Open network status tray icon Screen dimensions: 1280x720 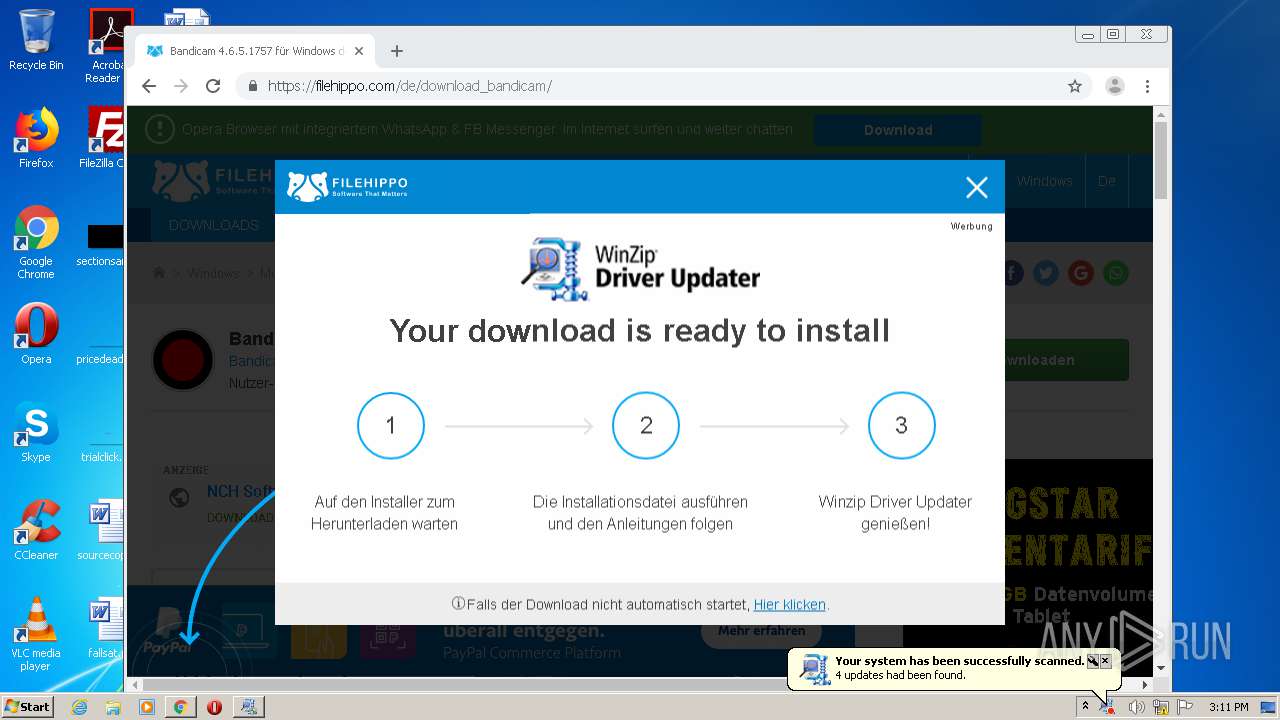(1161, 707)
